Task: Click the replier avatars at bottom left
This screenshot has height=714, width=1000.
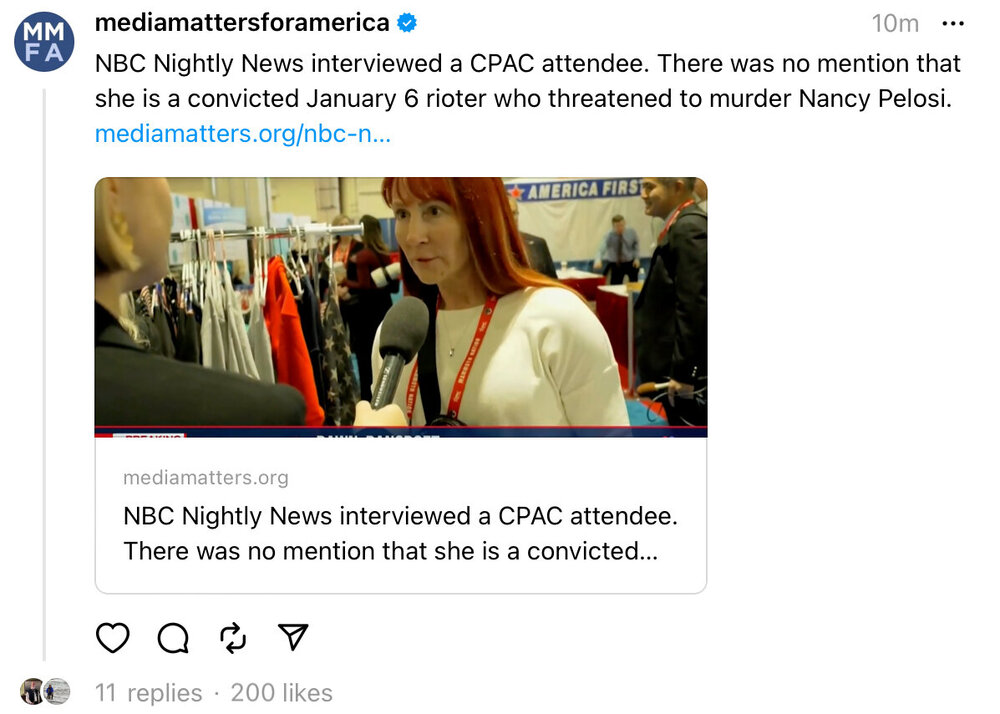Action: pyautogui.click(x=46, y=691)
